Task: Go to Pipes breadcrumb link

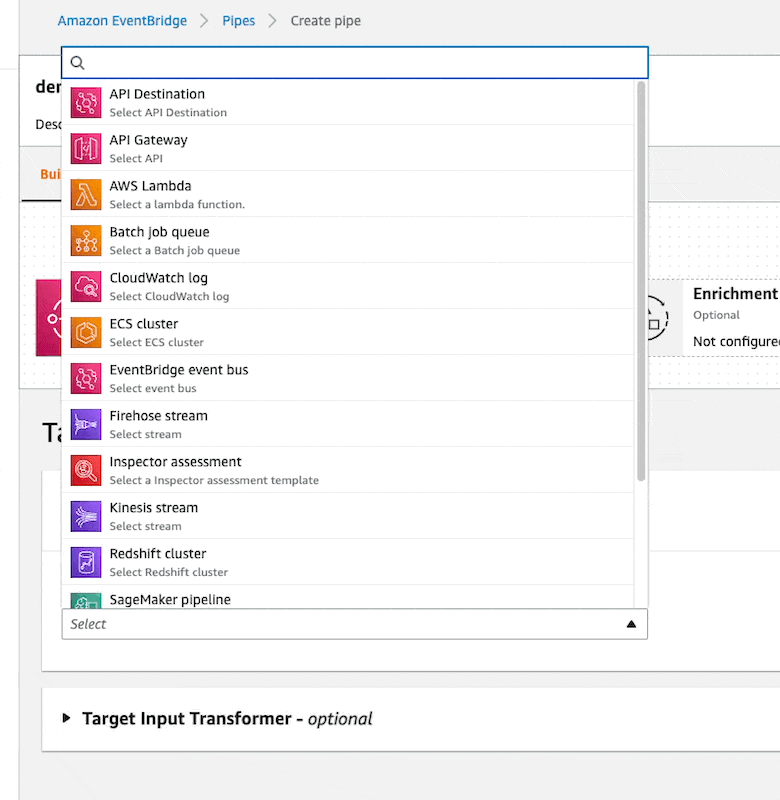Action: [x=238, y=21]
